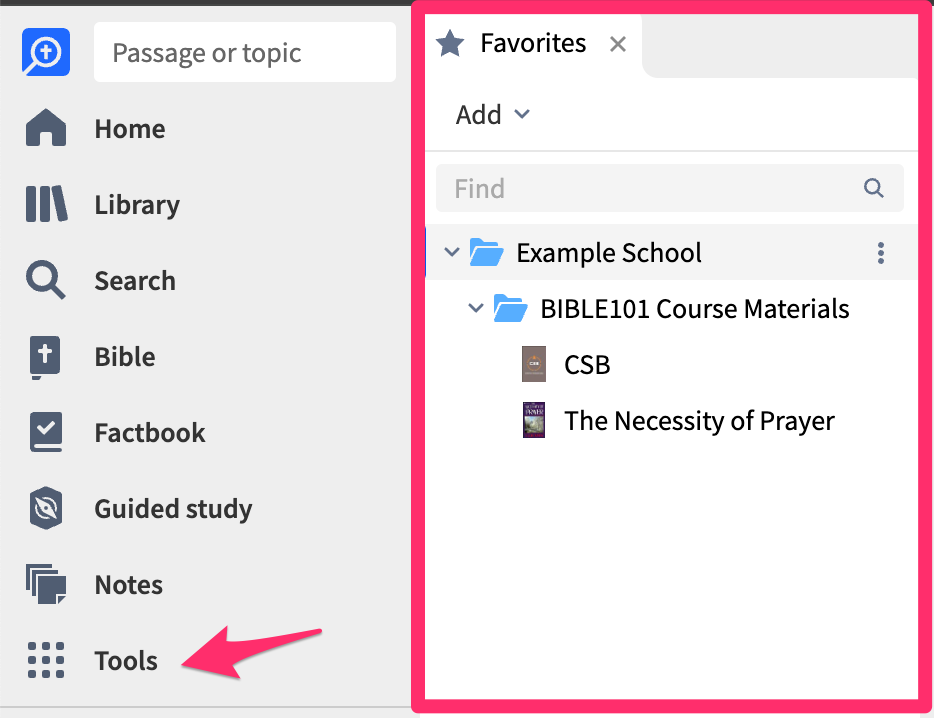Click the star icon on the Favorites tab

[x=450, y=43]
